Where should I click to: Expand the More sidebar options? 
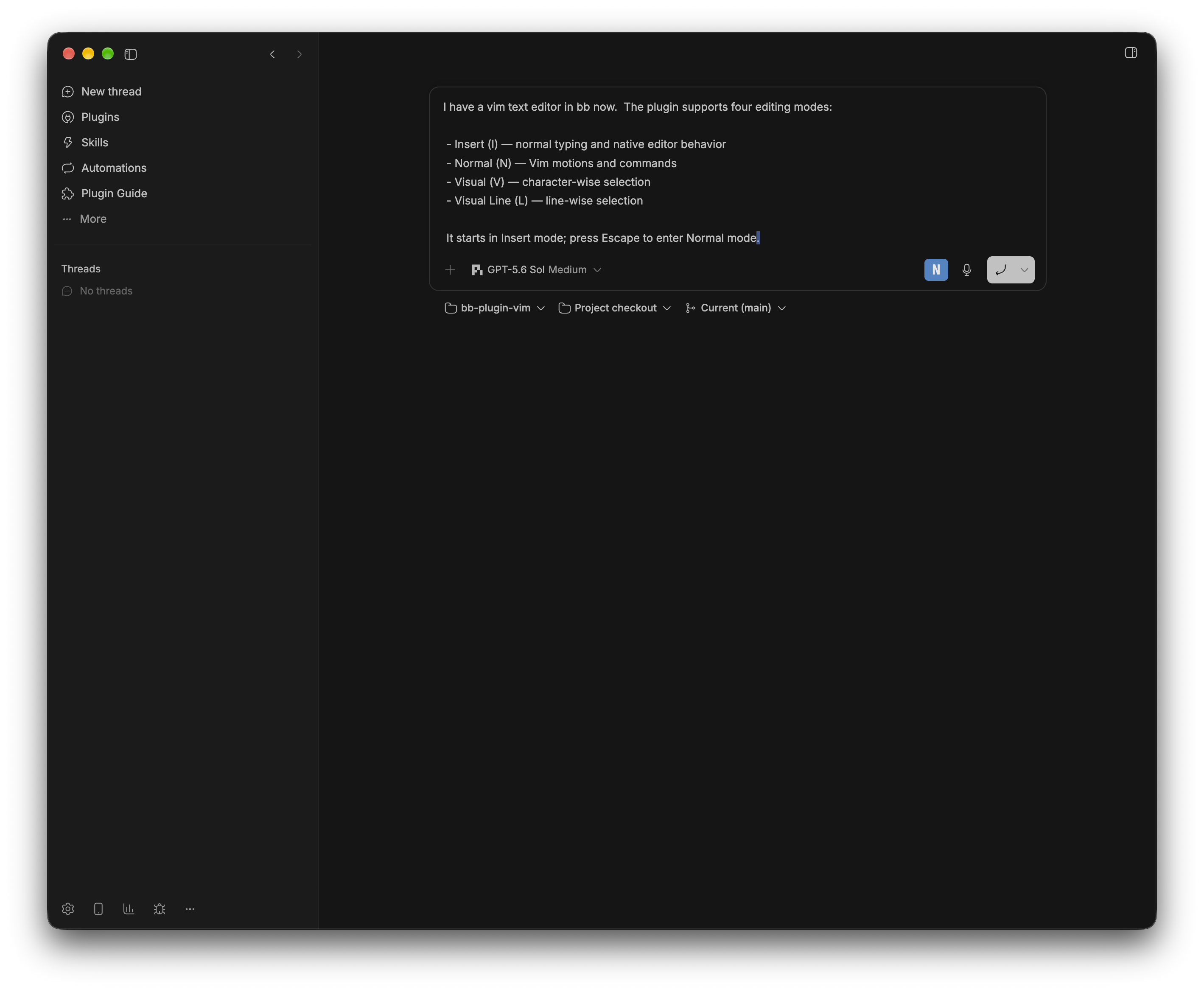click(x=84, y=219)
